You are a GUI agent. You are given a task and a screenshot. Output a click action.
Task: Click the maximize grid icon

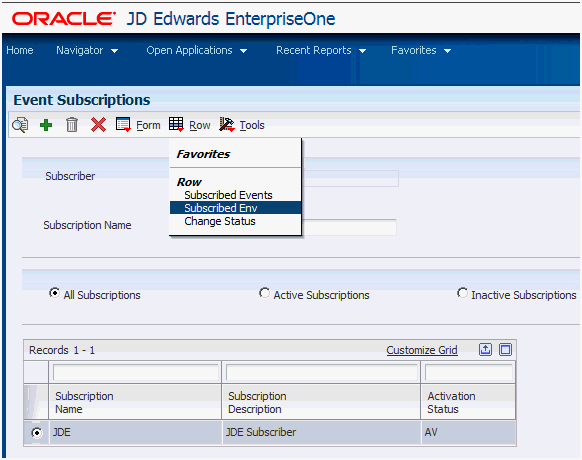coord(505,349)
